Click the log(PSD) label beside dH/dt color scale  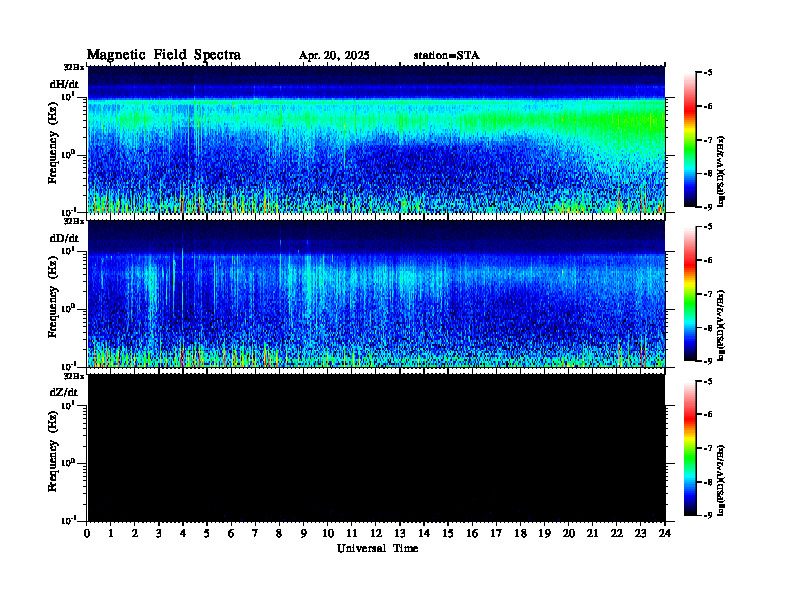coord(722,171)
